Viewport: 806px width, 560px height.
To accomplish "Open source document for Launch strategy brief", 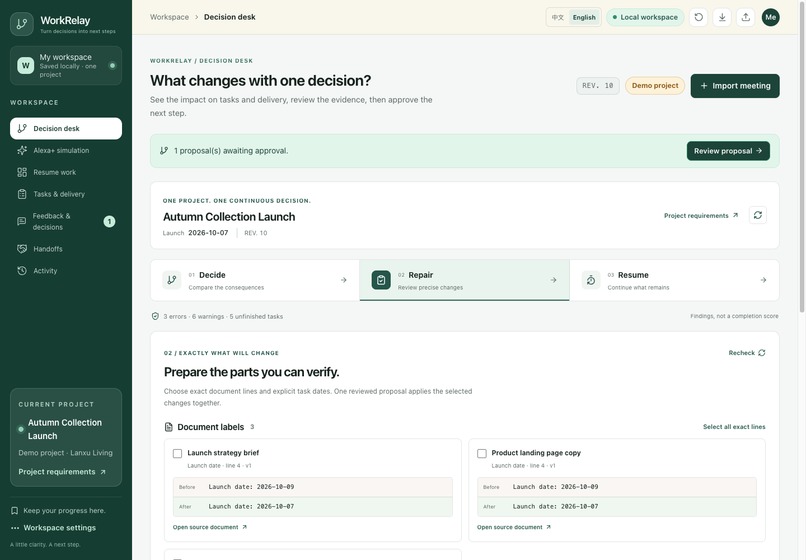I will (210, 527).
